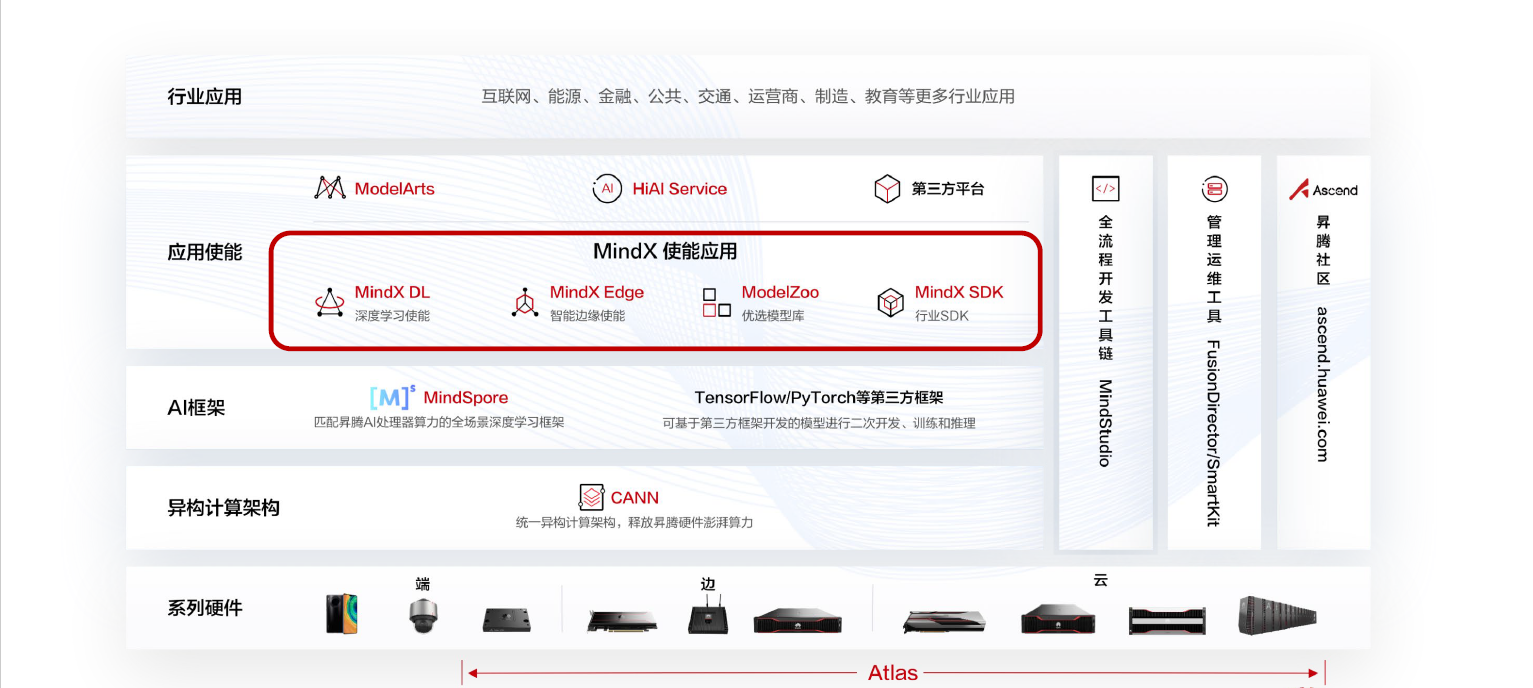Click the cube icon beside 第三方平台

(x=887, y=189)
